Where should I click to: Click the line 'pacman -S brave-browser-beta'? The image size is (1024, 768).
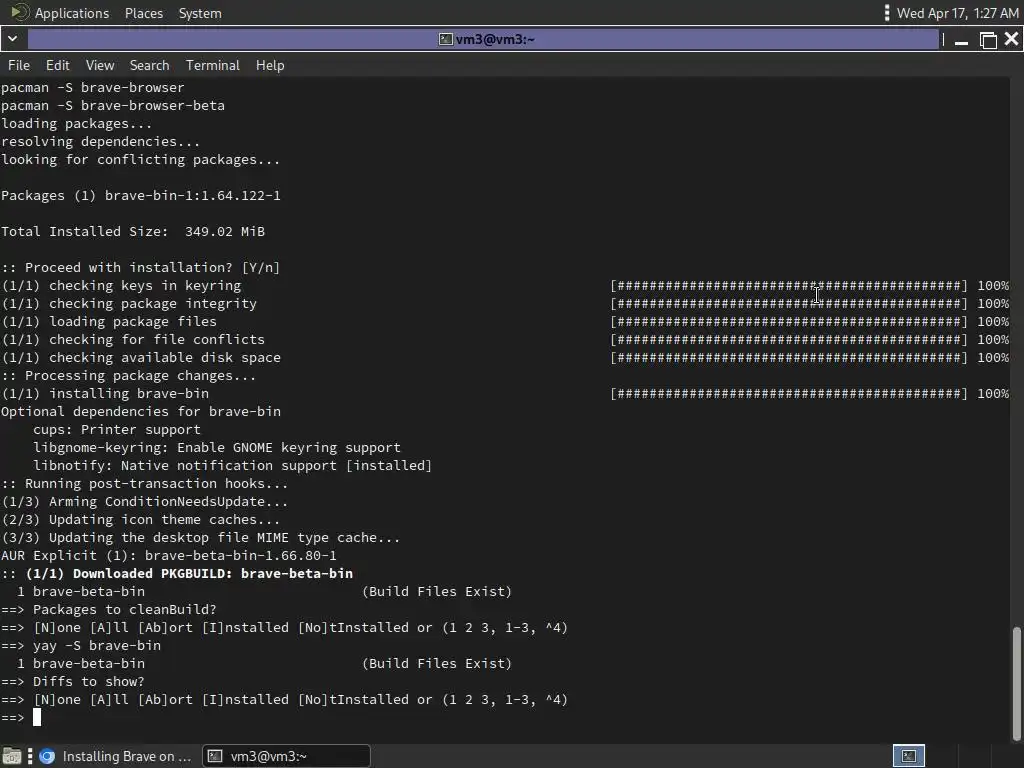113,105
